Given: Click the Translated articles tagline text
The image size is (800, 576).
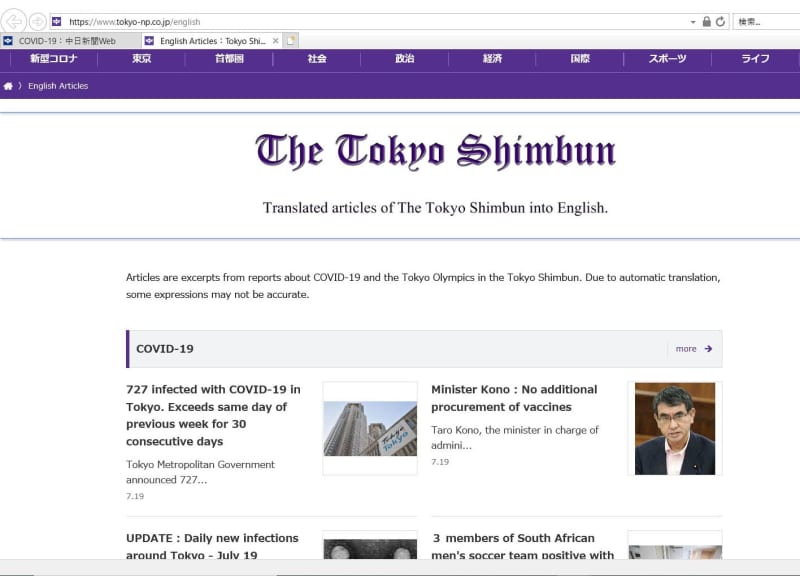Looking at the screenshot, I should coord(435,208).
